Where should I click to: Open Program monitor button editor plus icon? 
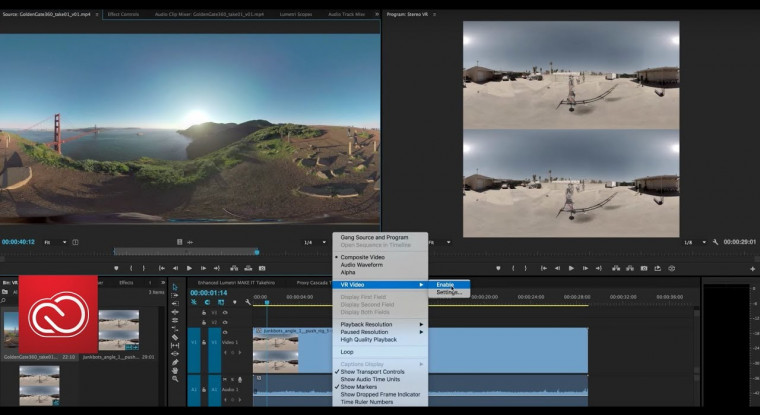[x=752, y=269]
